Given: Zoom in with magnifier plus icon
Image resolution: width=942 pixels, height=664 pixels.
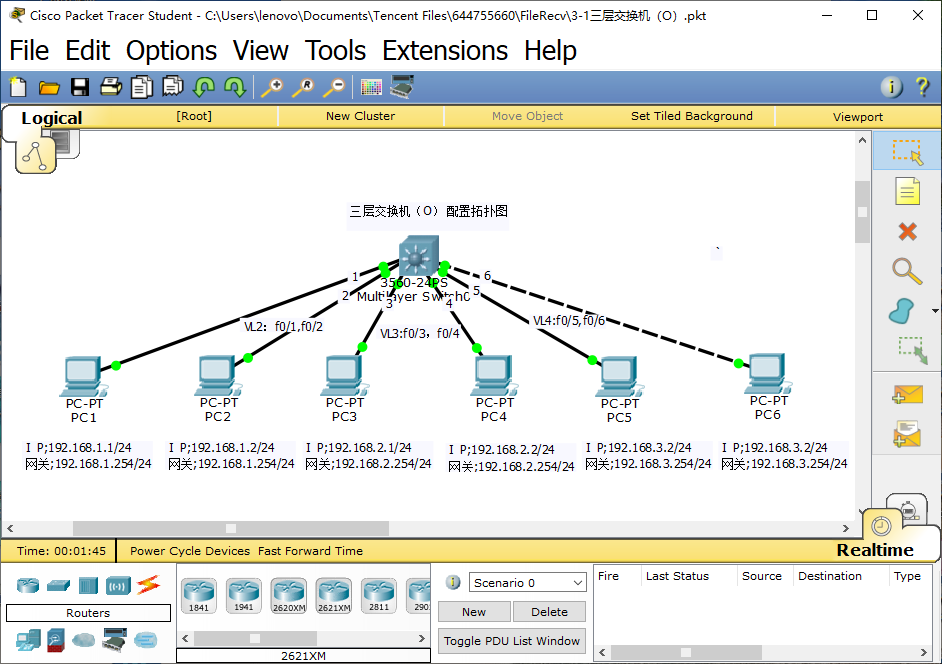Looking at the screenshot, I should coord(272,87).
